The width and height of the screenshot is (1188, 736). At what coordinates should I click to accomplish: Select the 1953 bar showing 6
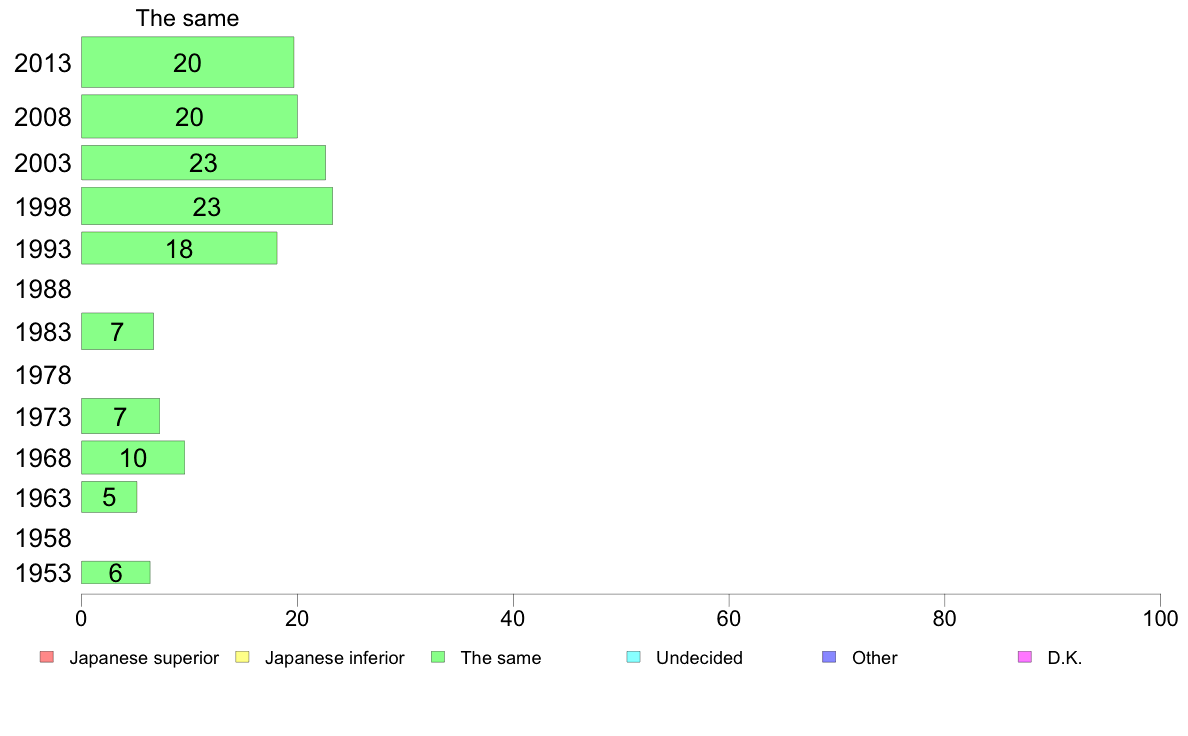[115, 572]
